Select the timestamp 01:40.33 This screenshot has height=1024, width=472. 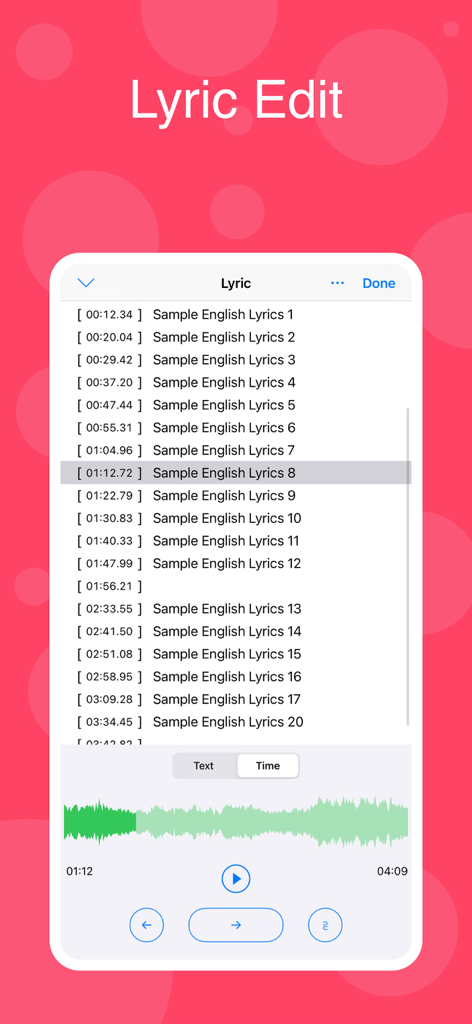[x=109, y=541]
